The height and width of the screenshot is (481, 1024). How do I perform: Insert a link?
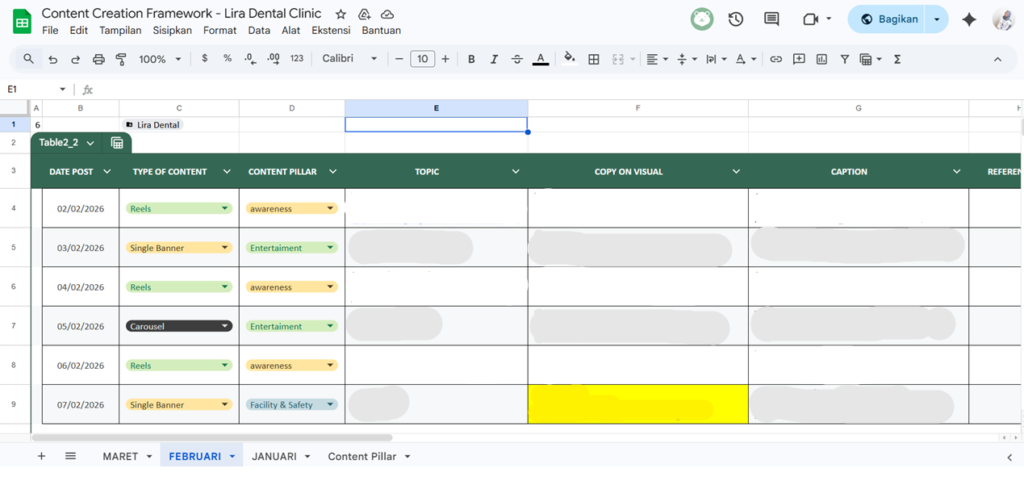(x=776, y=59)
